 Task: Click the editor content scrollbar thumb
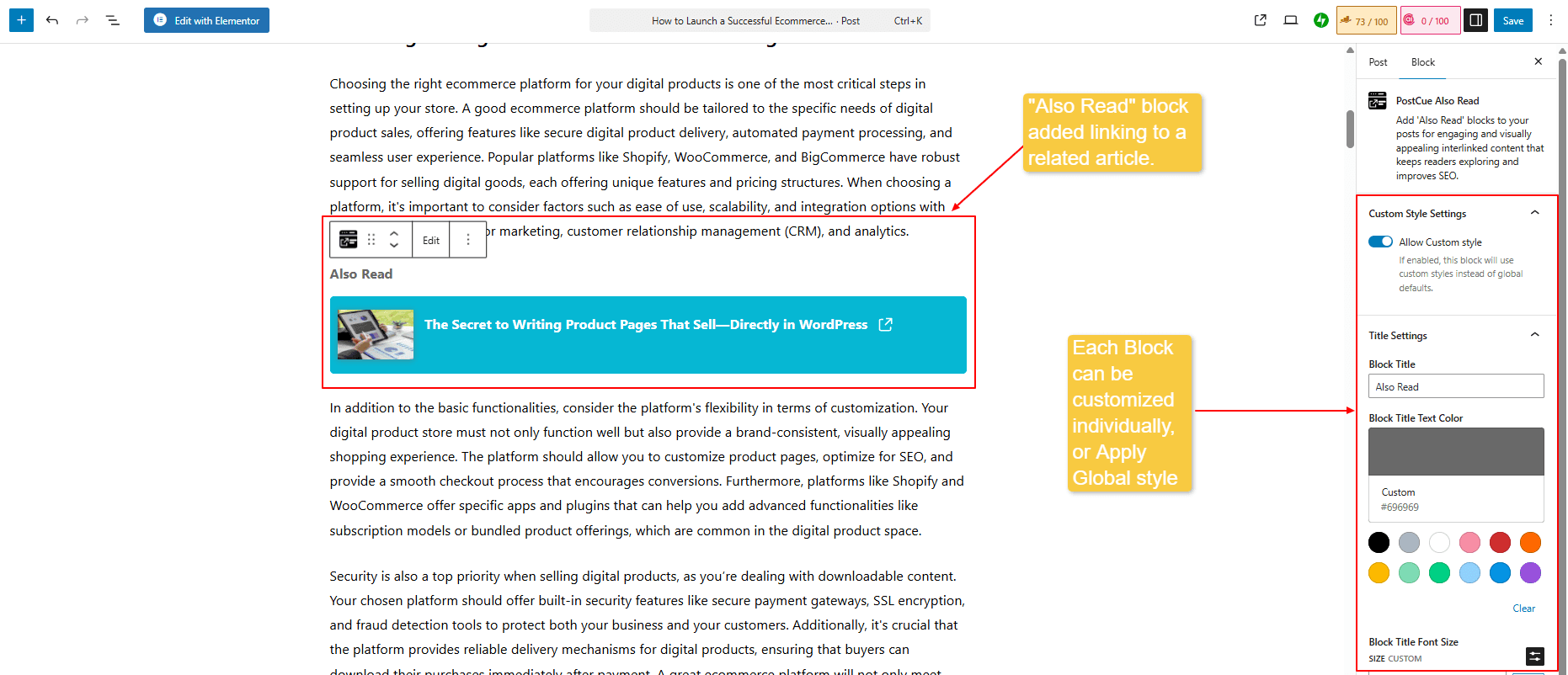(1350, 128)
